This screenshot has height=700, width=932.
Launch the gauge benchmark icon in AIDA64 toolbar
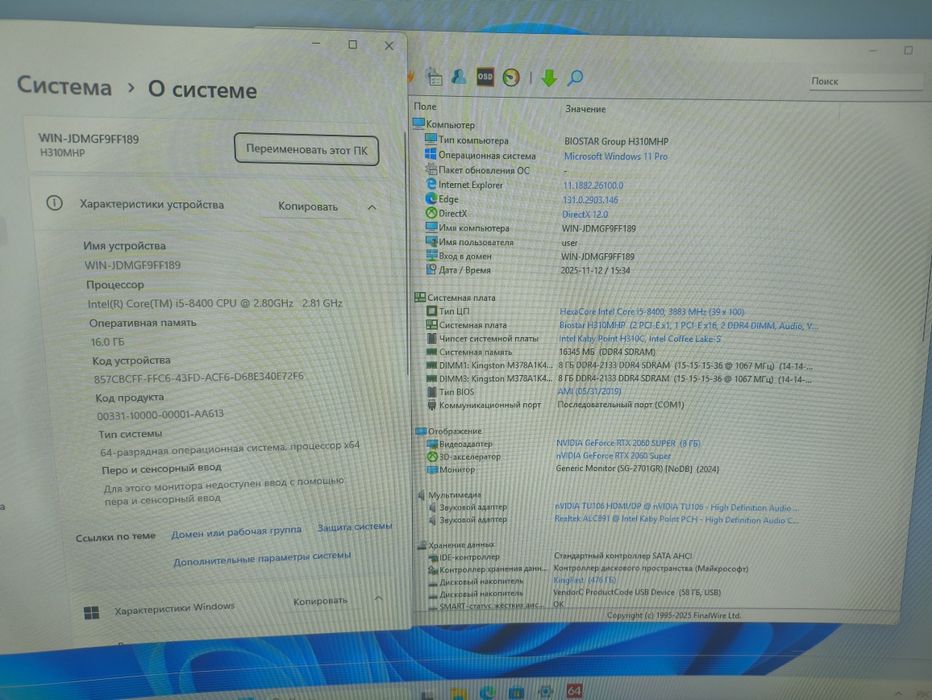(511, 77)
